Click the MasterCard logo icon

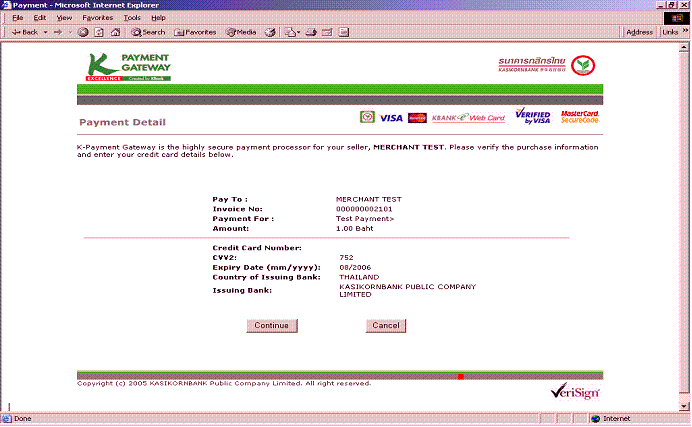417,118
